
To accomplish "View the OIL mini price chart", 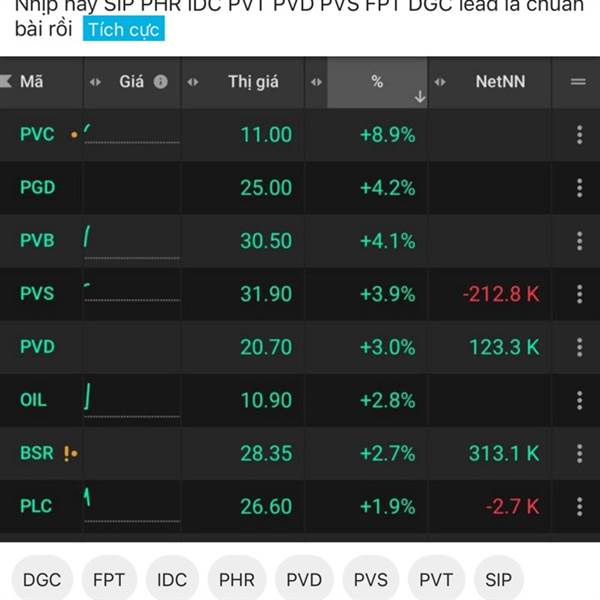I will 130,400.
